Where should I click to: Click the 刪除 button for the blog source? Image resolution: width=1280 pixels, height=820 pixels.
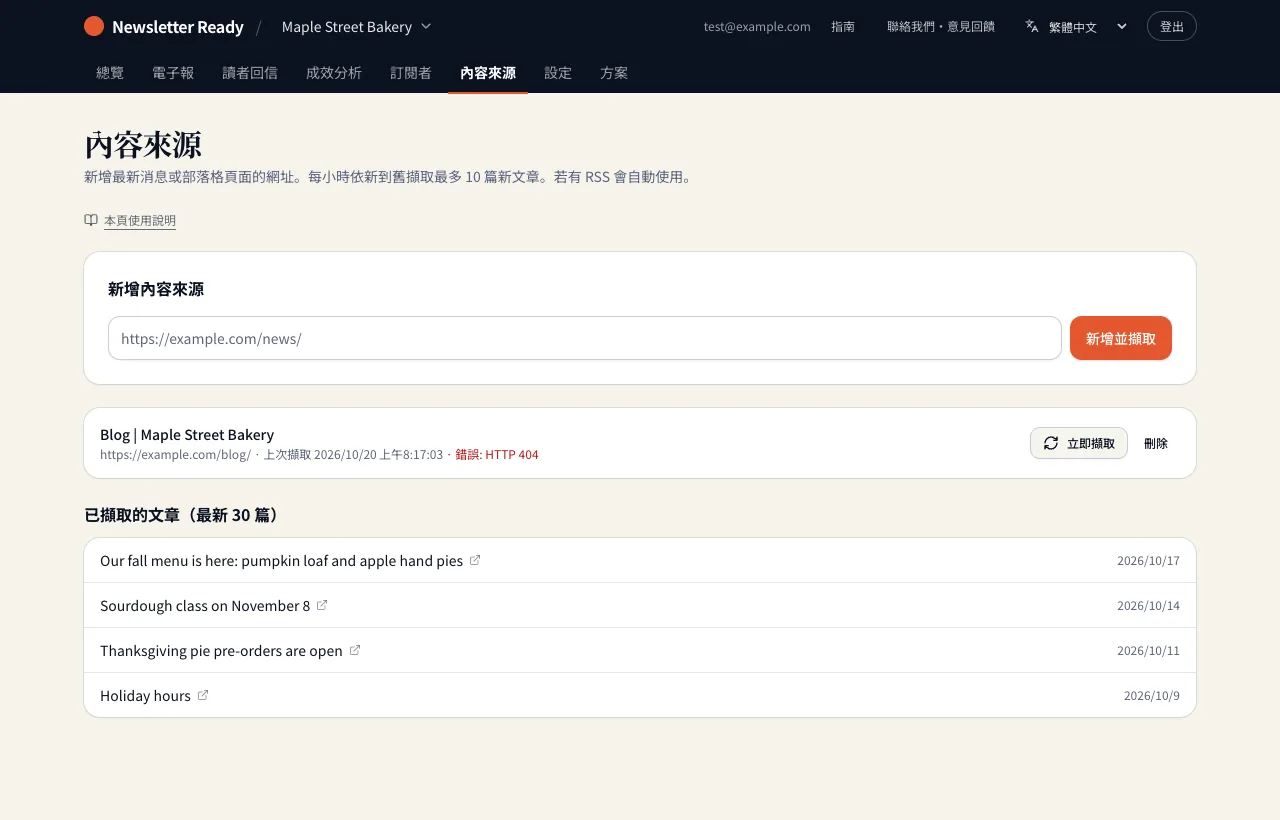(x=1156, y=443)
